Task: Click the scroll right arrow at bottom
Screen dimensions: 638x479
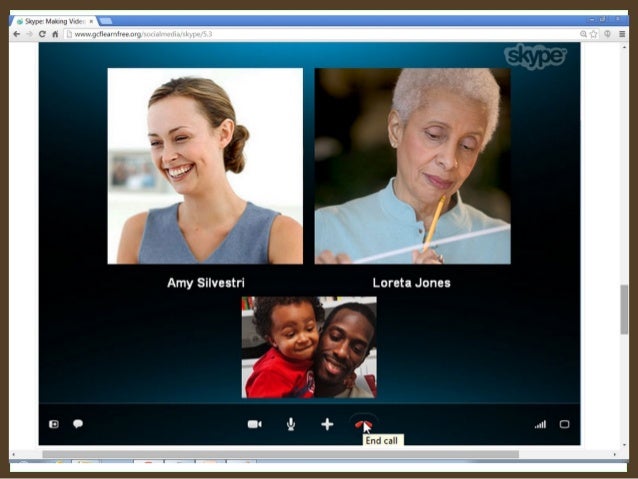Action: click(614, 454)
